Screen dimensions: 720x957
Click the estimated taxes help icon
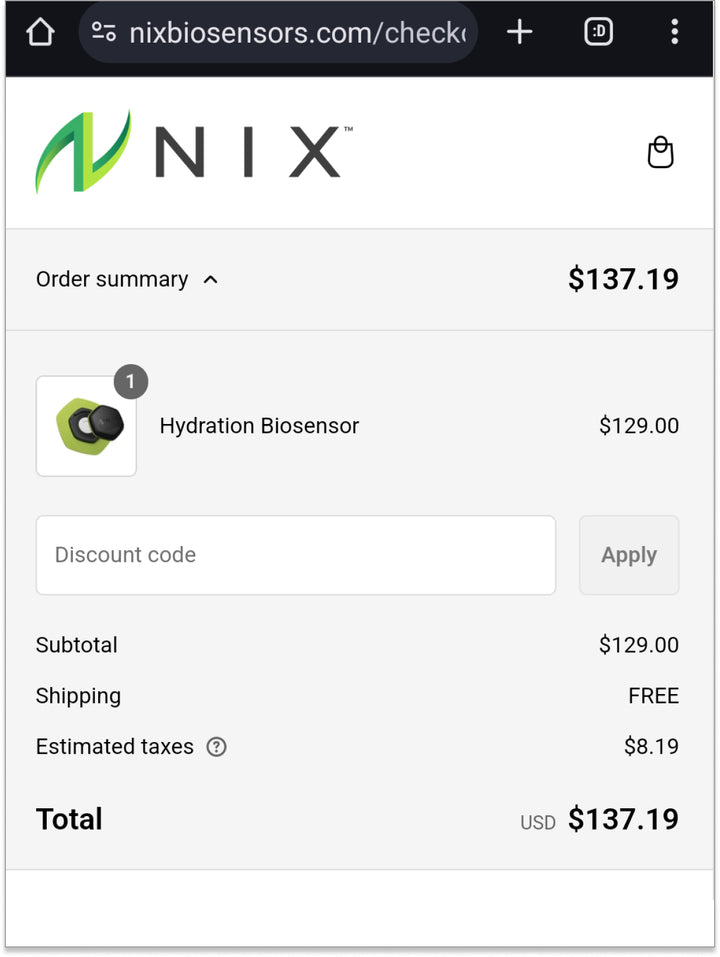(x=215, y=747)
